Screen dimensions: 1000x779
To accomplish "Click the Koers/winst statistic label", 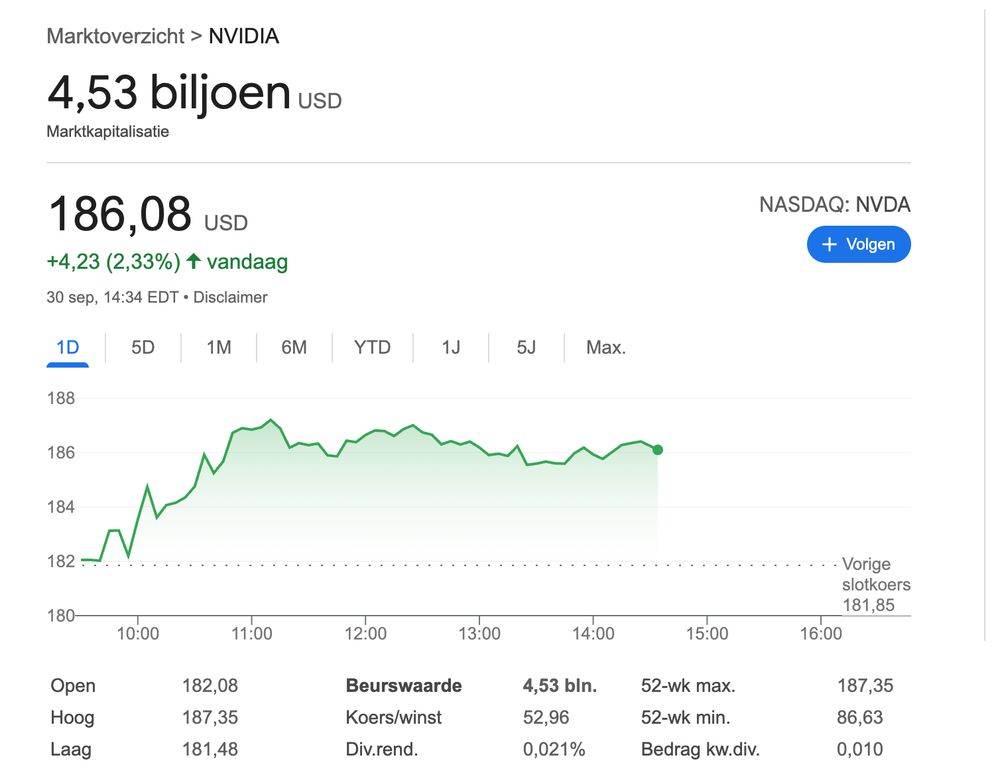I will (393, 717).
